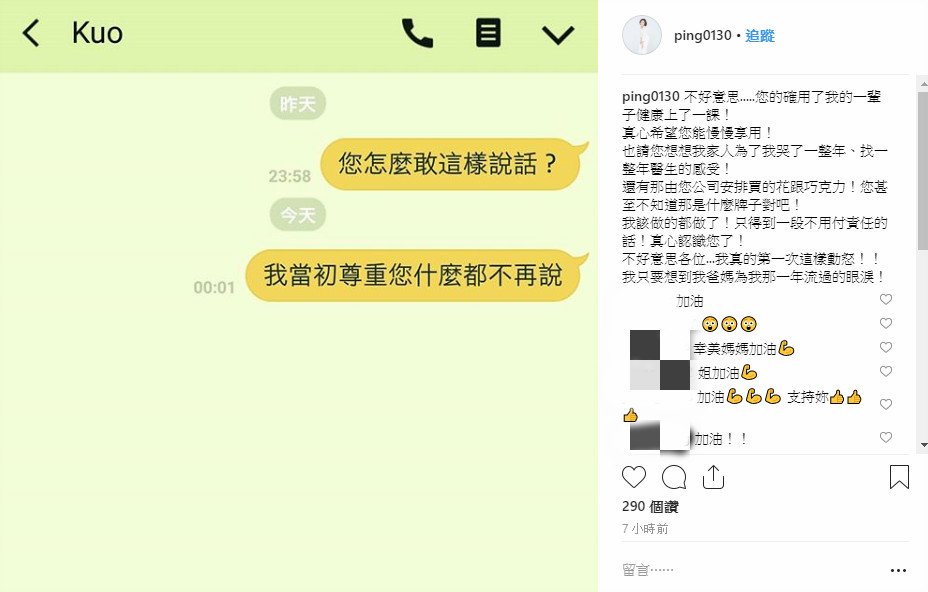928x592 pixels.
Task: Like the 幸美媽媽加油 comment
Action: point(886,347)
